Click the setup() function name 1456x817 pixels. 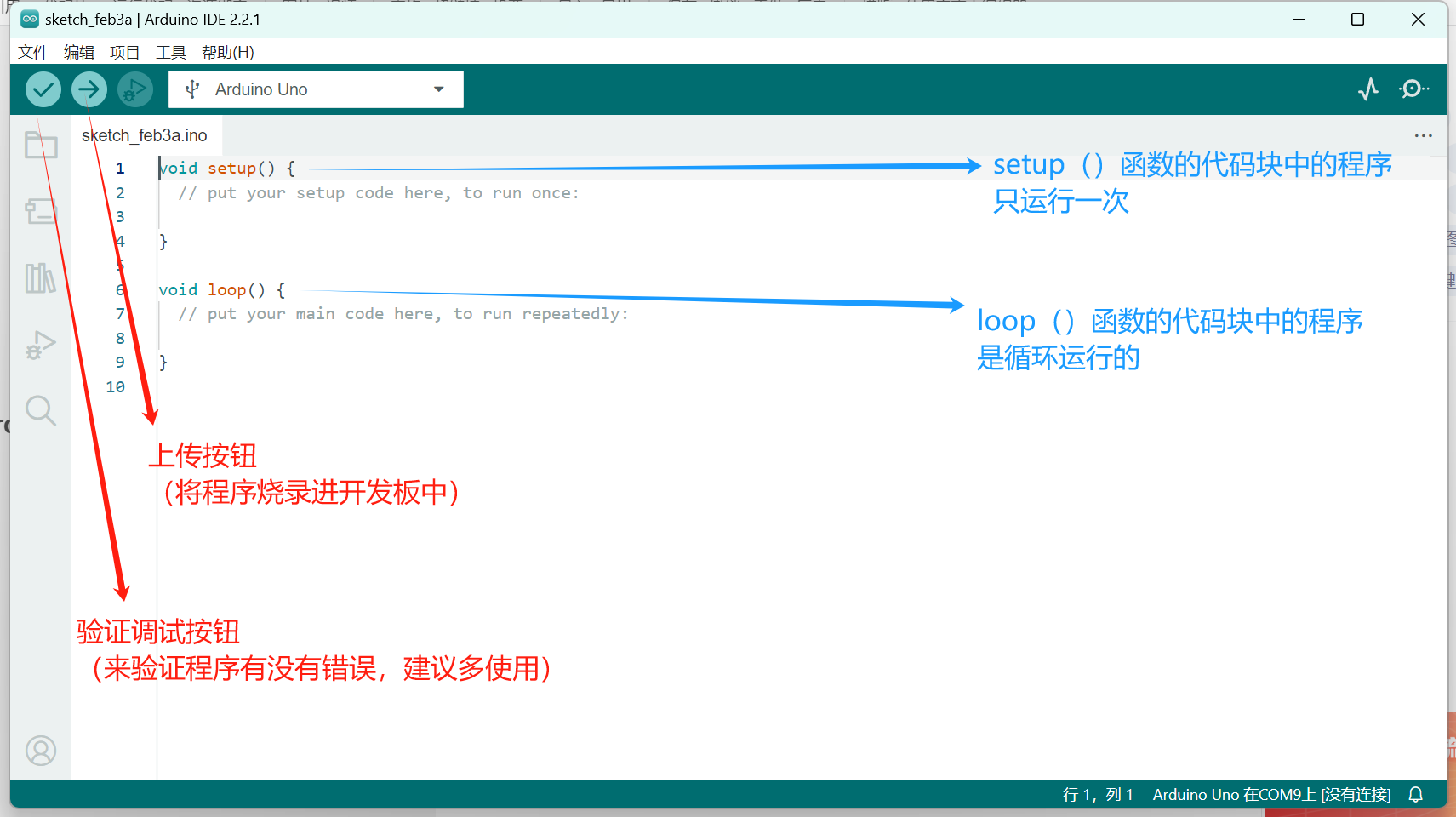point(232,169)
